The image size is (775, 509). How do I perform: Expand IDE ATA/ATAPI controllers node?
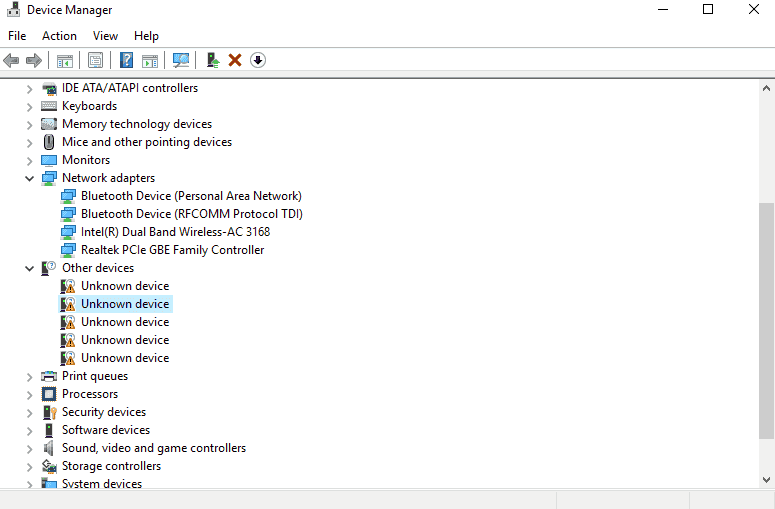click(x=29, y=89)
